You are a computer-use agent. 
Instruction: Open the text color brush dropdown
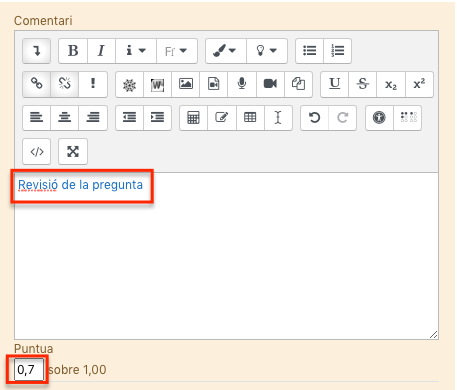(226, 51)
